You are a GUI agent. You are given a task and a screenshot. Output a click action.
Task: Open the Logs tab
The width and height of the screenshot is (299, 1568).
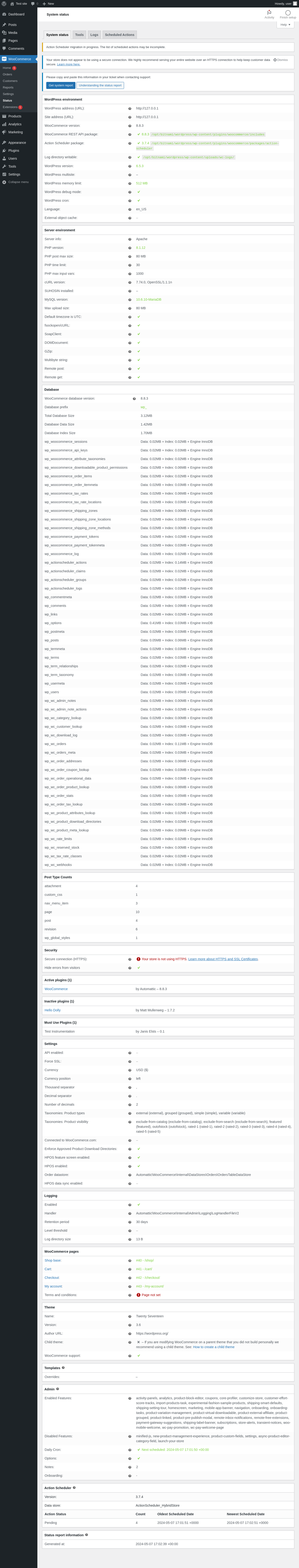coord(94,35)
